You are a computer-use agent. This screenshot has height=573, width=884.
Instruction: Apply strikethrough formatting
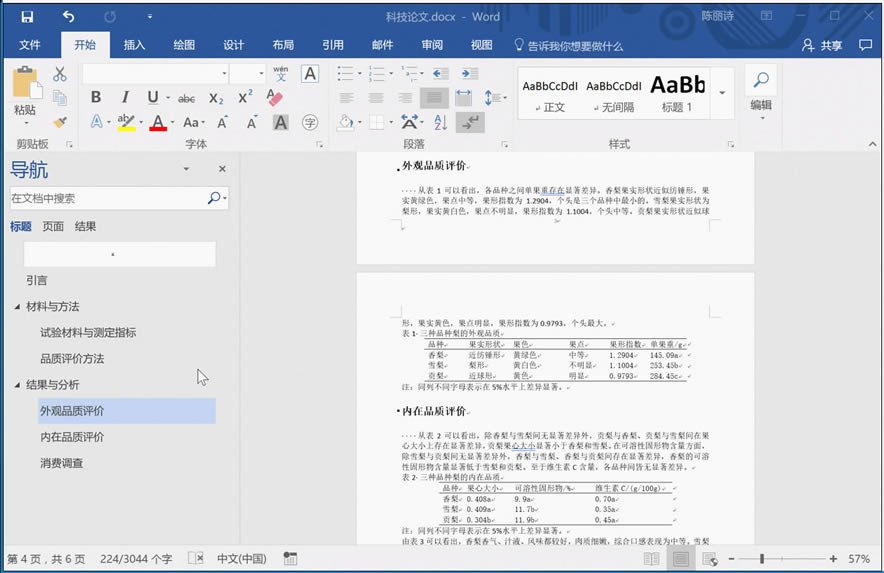pyautogui.click(x=187, y=99)
